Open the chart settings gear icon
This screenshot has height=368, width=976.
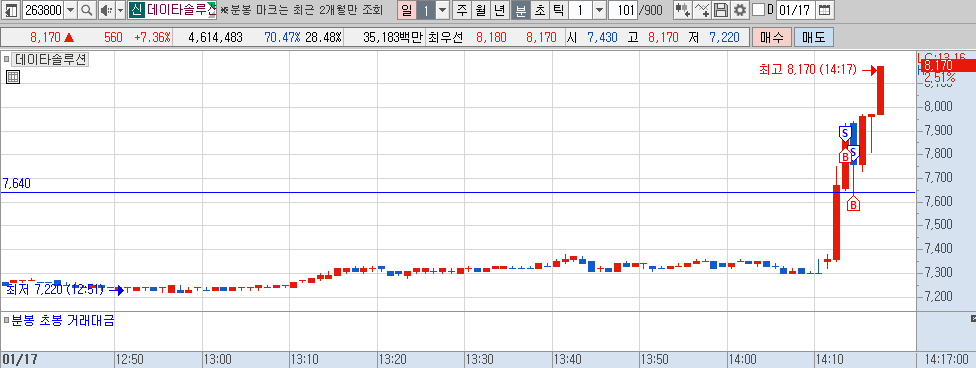tap(739, 10)
